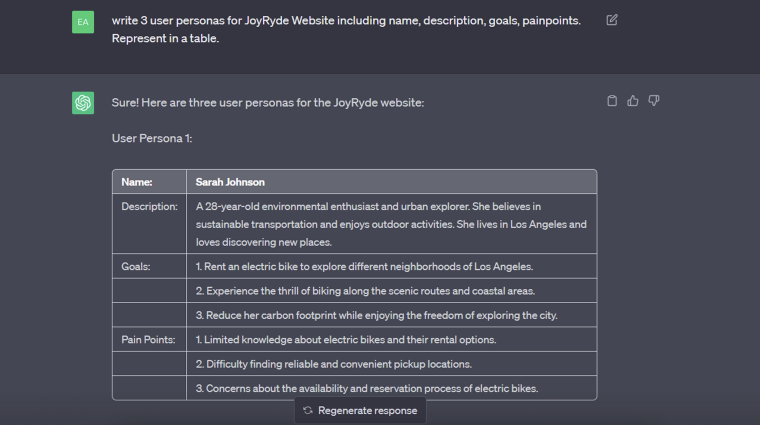Click the pain point about pickup locations

click(392, 364)
